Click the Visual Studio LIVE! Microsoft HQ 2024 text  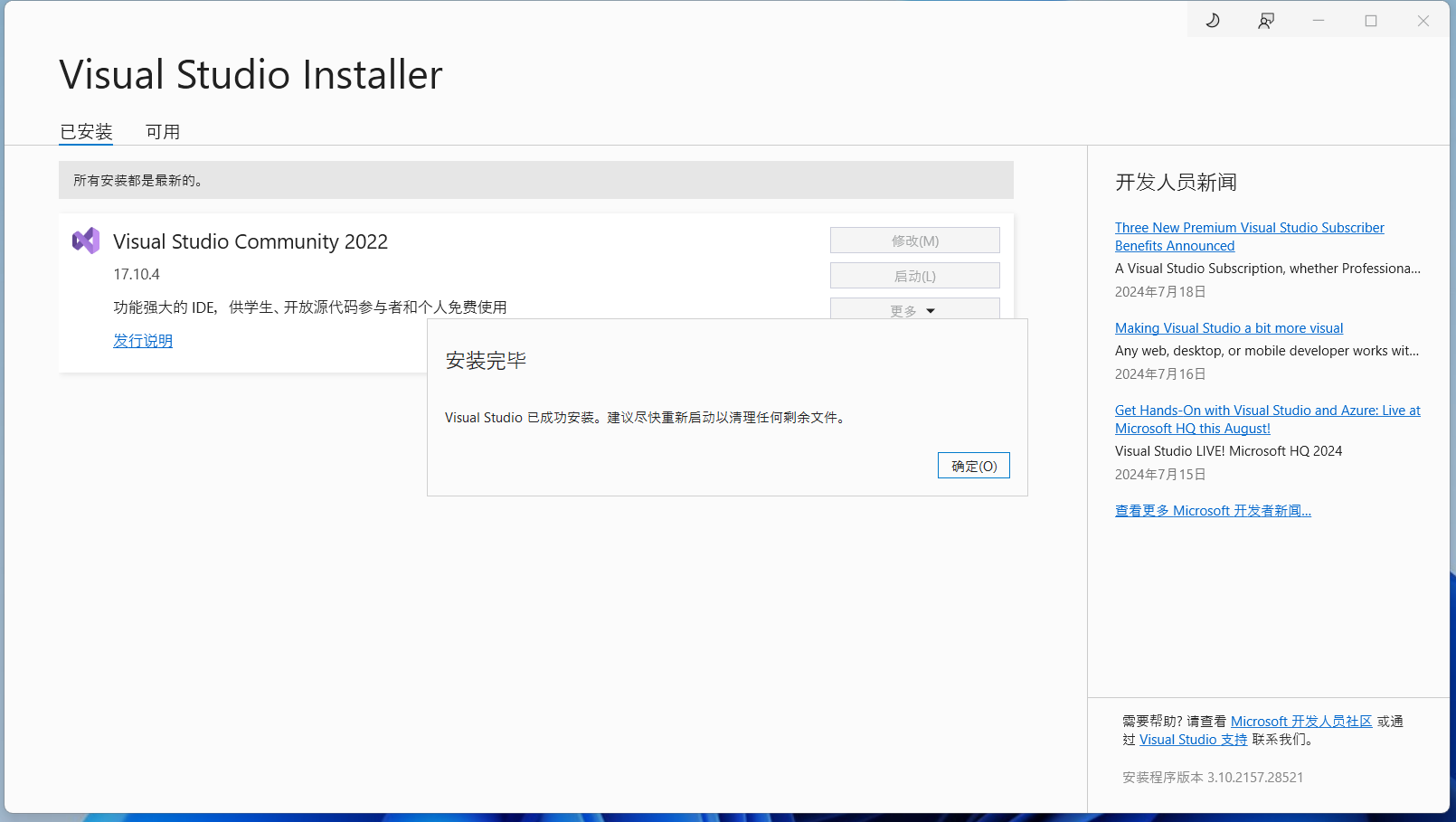tap(1228, 451)
